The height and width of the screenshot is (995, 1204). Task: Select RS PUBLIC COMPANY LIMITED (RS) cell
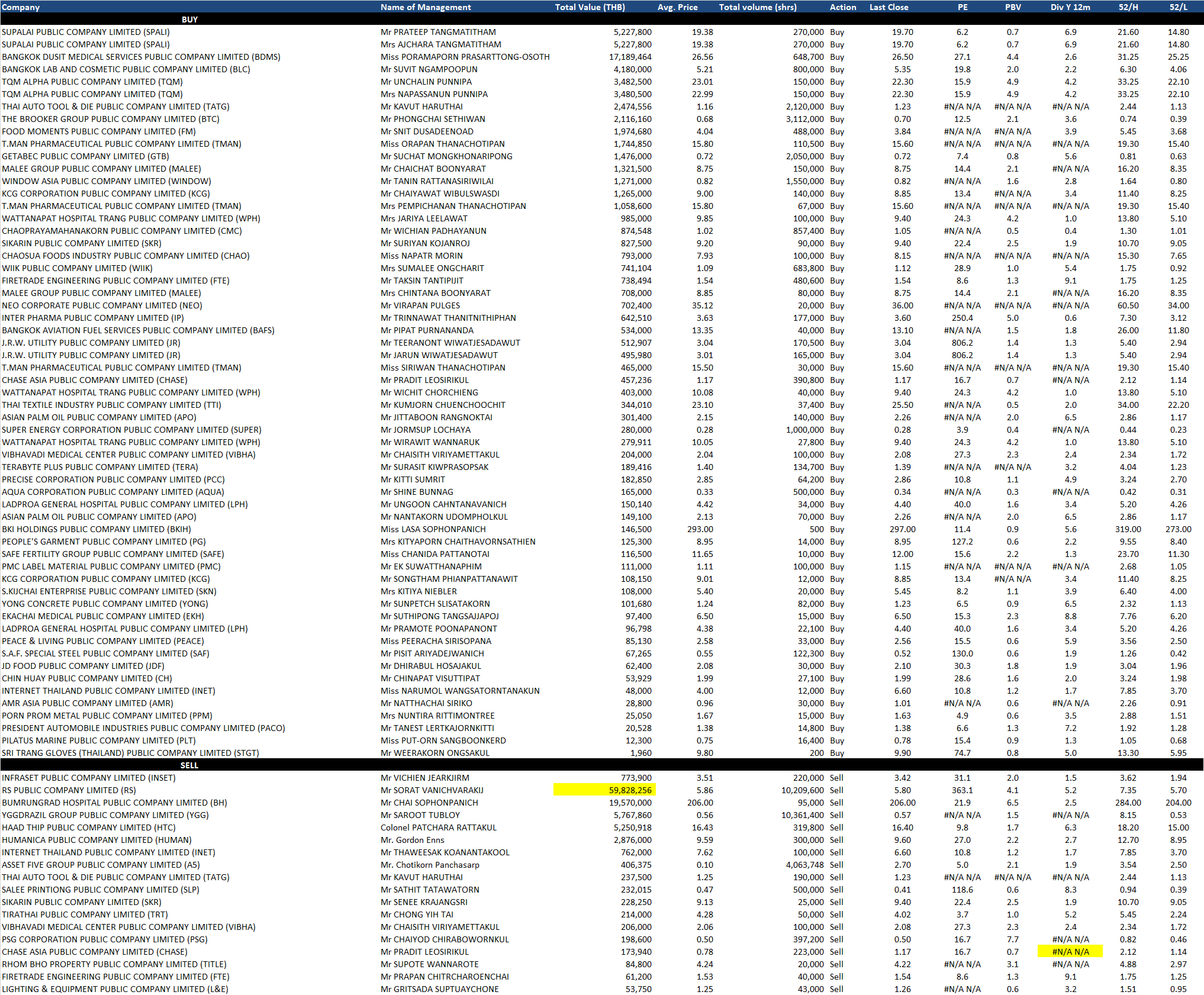[x=69, y=790]
